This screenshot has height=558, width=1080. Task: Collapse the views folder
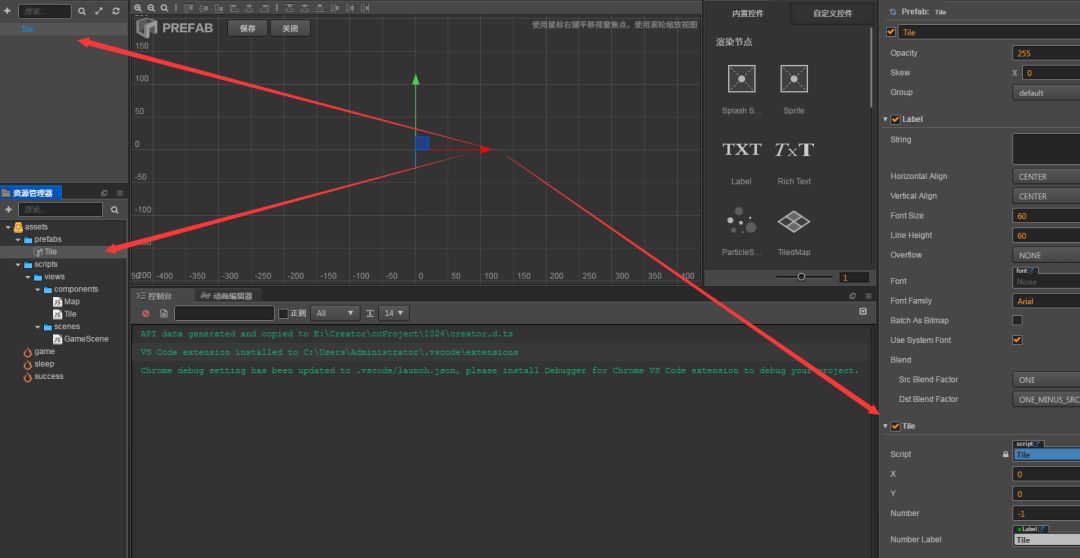pos(28,277)
